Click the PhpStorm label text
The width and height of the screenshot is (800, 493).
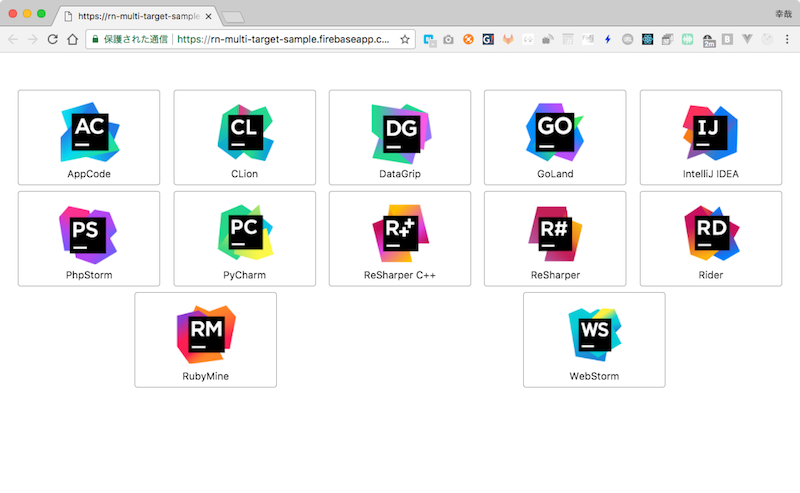pyautogui.click(x=89, y=275)
